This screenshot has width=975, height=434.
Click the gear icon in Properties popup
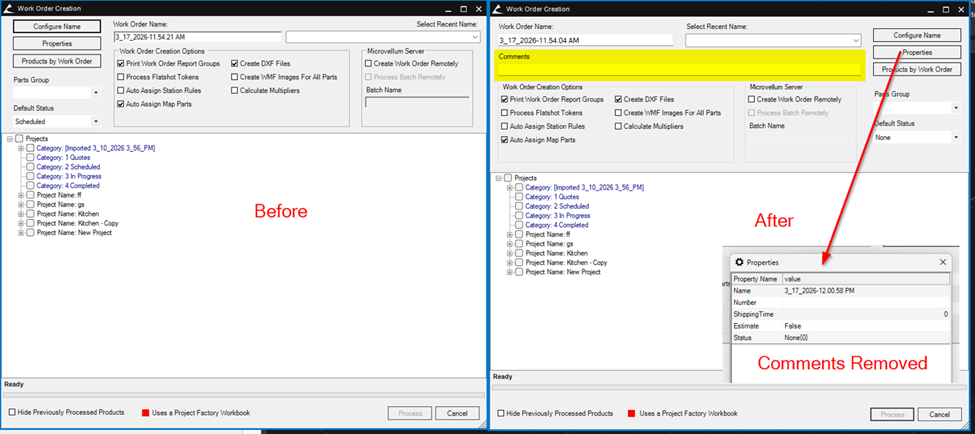pyautogui.click(x=740, y=262)
